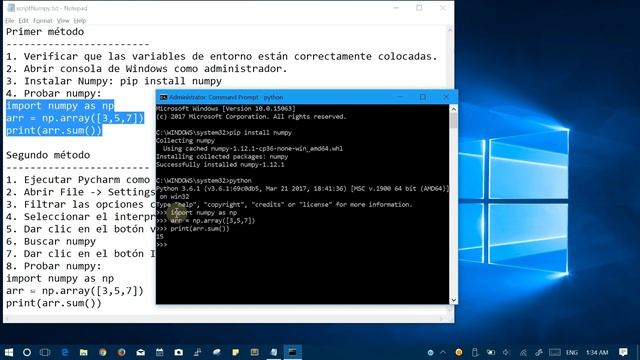Click the 'pip install numpy' command line in console

pos(224,133)
